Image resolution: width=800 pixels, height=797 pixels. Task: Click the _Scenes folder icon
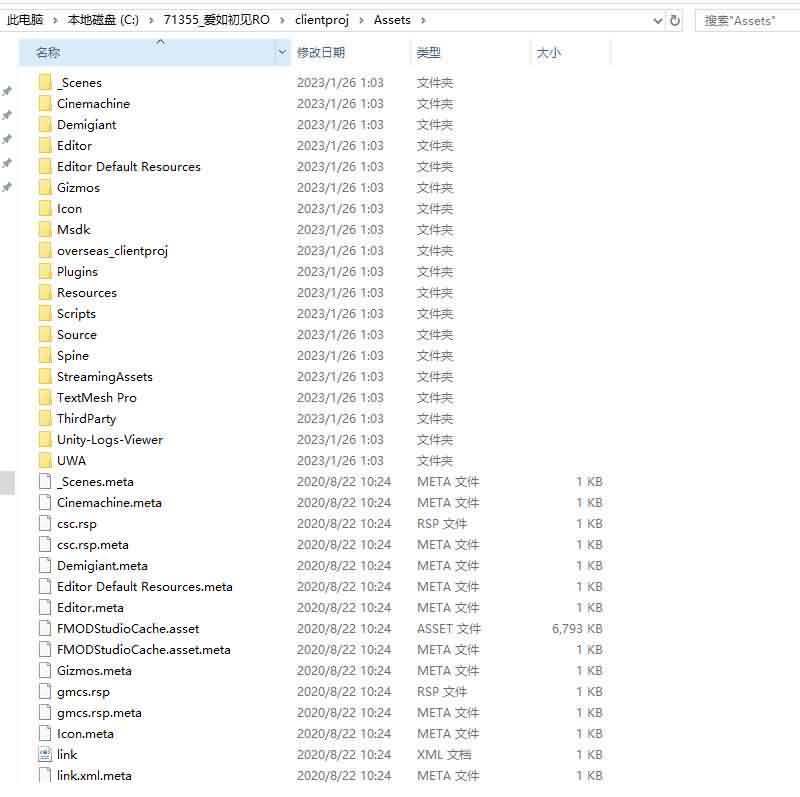44,83
